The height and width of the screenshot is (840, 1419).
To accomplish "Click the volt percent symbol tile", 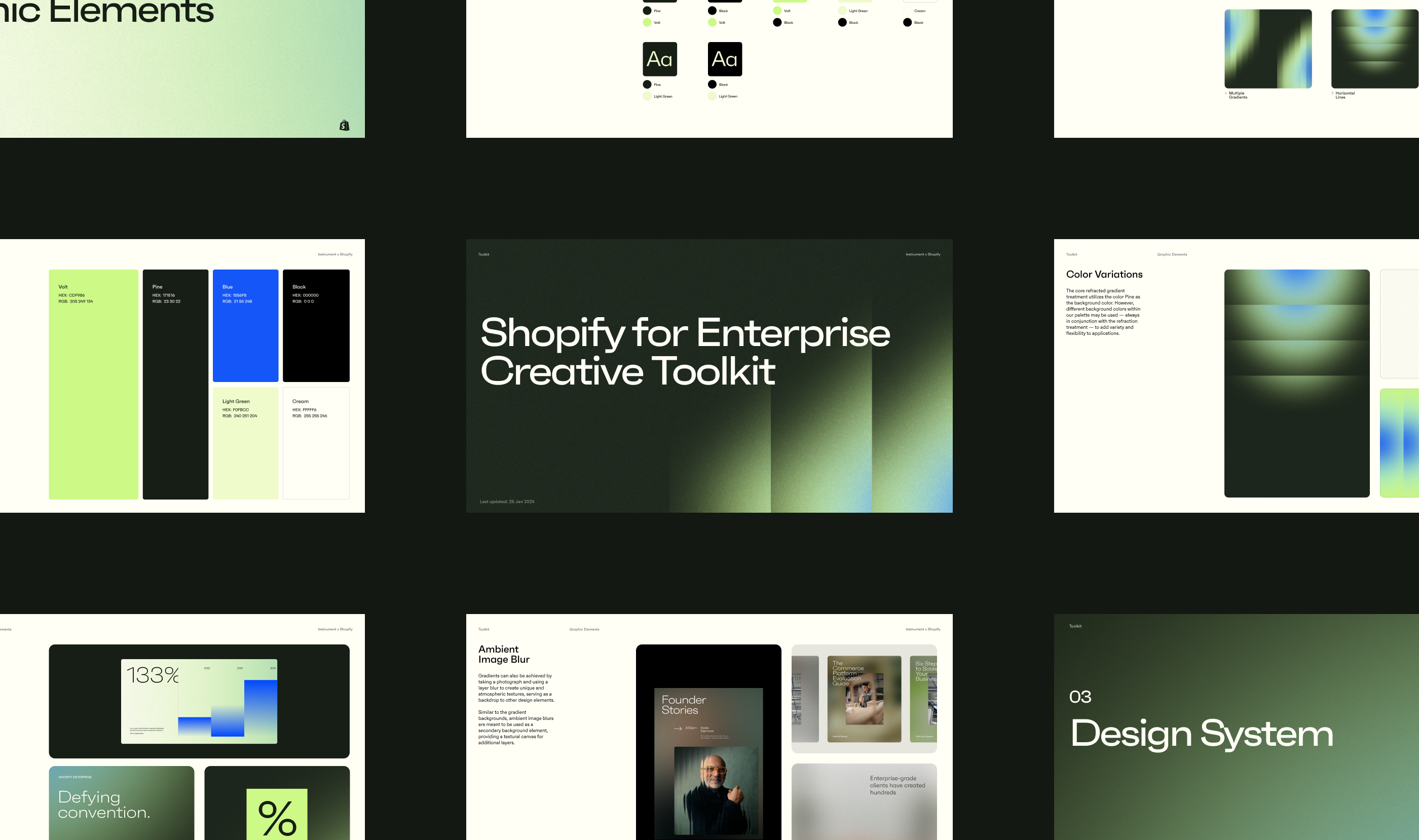I will coord(277,814).
